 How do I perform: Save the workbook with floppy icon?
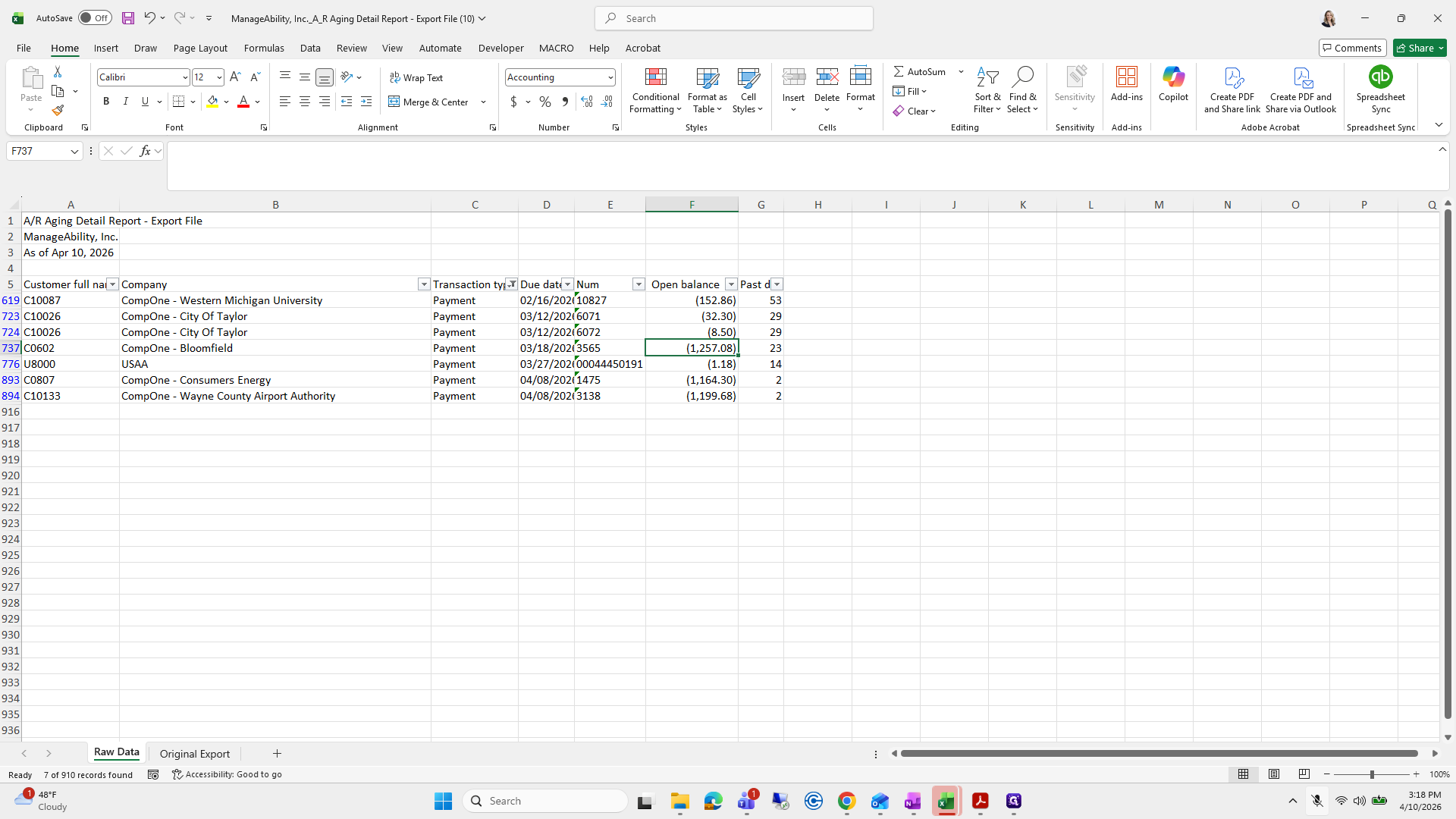[128, 18]
